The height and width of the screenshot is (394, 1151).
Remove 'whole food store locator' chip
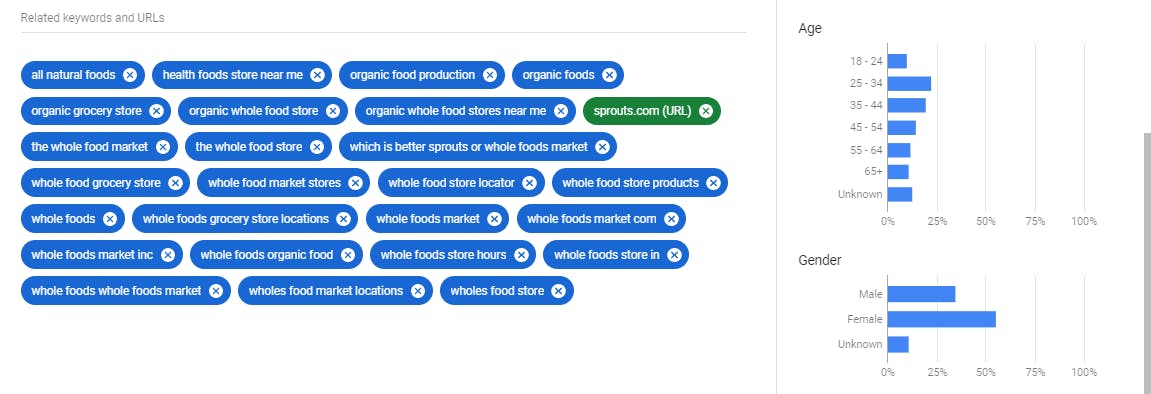(x=529, y=183)
